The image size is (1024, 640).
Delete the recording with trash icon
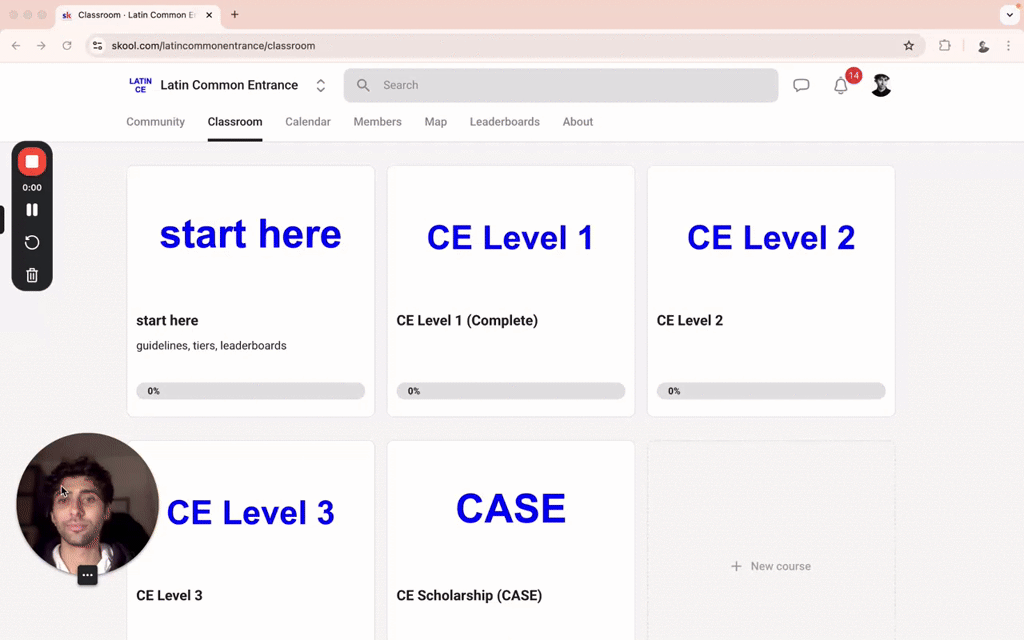[32, 275]
